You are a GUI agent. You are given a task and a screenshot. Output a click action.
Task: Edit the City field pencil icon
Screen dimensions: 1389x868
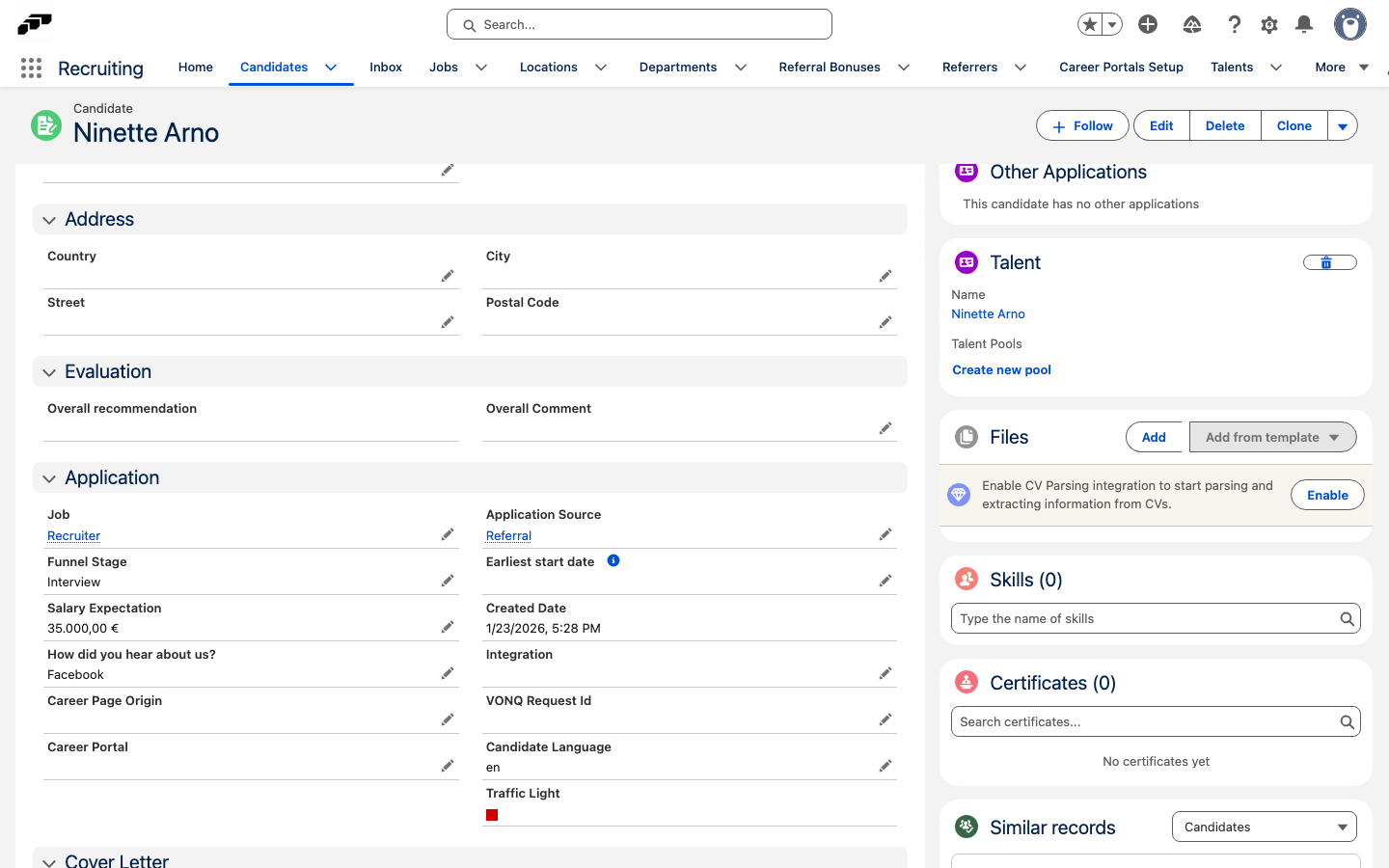885,276
